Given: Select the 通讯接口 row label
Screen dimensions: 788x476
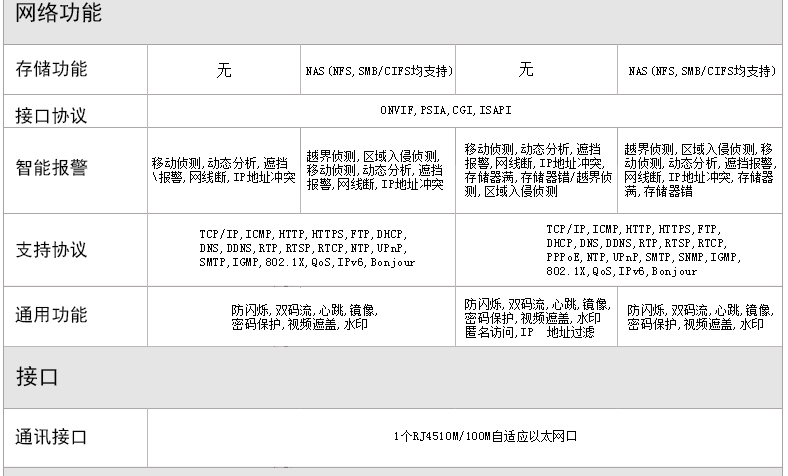Looking at the screenshot, I should (x=51, y=436).
